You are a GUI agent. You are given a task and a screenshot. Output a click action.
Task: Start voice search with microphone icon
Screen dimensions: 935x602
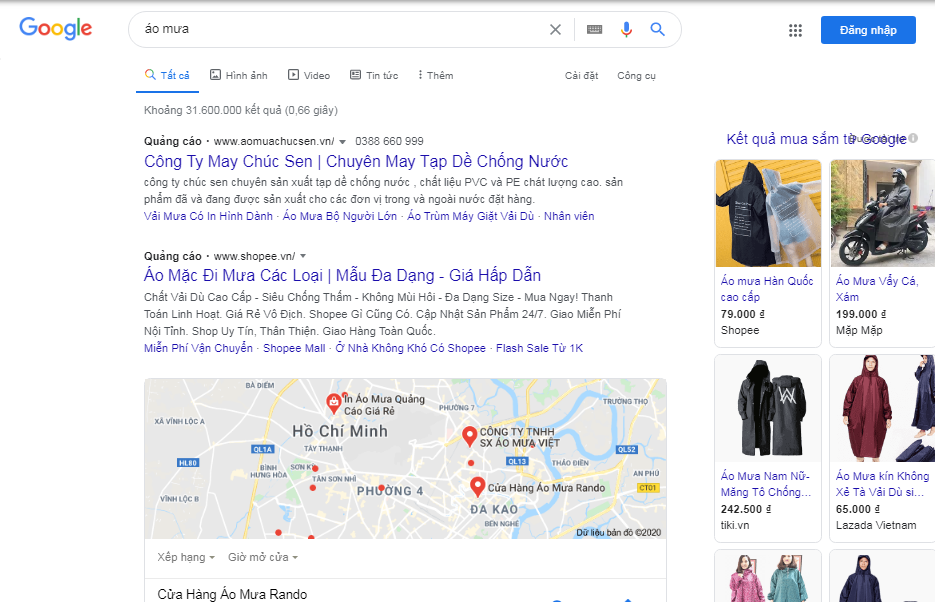tap(626, 29)
